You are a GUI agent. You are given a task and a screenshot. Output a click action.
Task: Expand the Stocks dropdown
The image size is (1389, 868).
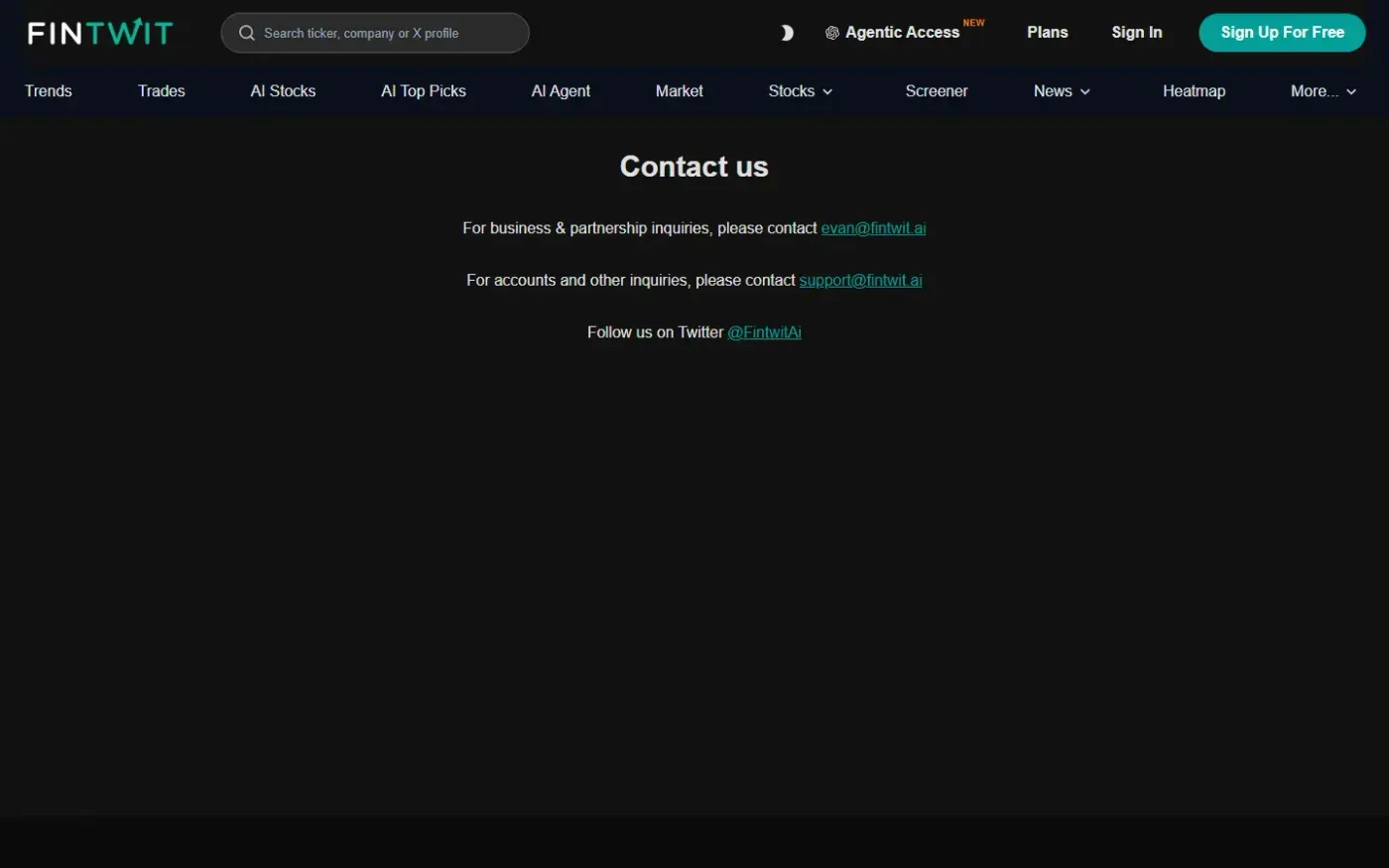(x=801, y=90)
